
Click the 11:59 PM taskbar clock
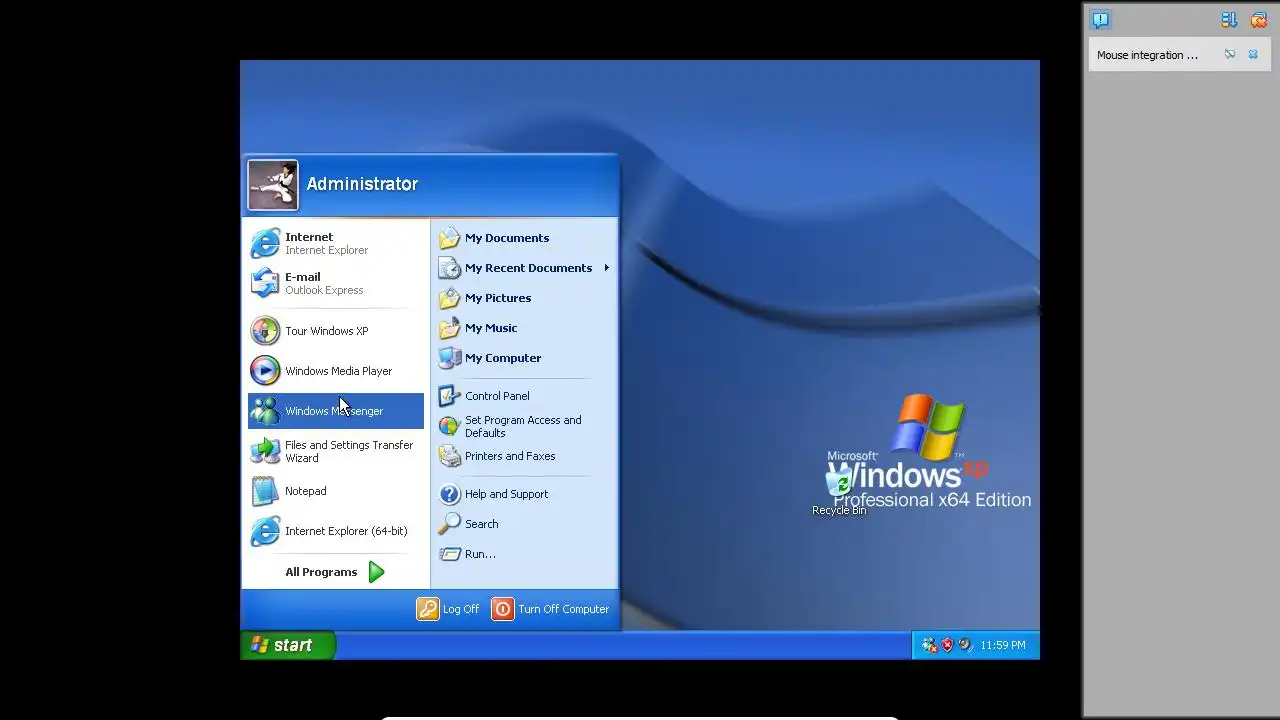click(x=1003, y=645)
